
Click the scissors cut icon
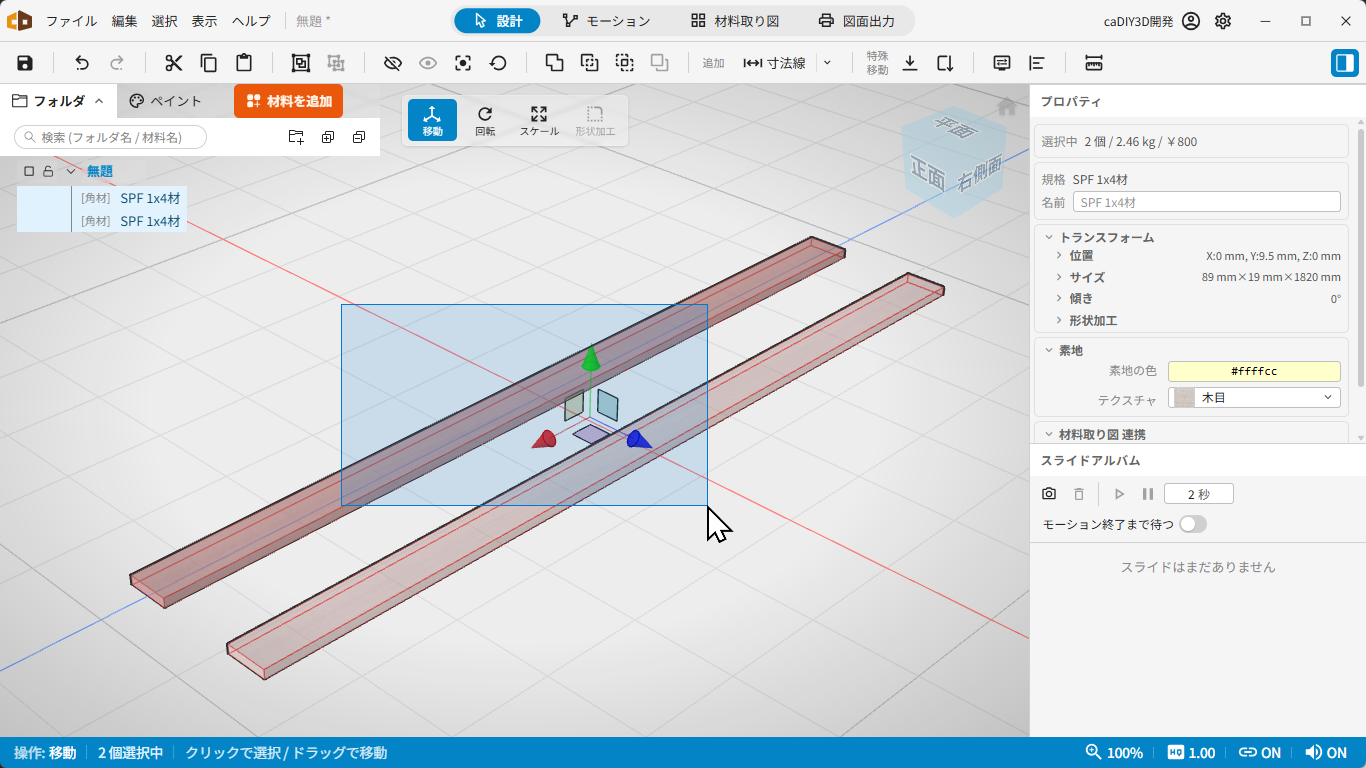[x=174, y=63]
